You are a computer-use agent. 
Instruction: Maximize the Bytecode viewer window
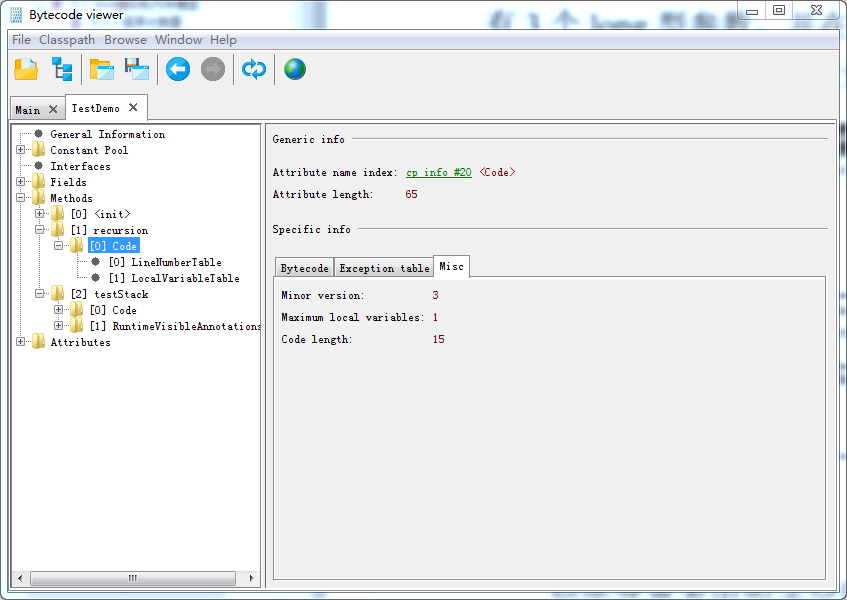(x=778, y=10)
